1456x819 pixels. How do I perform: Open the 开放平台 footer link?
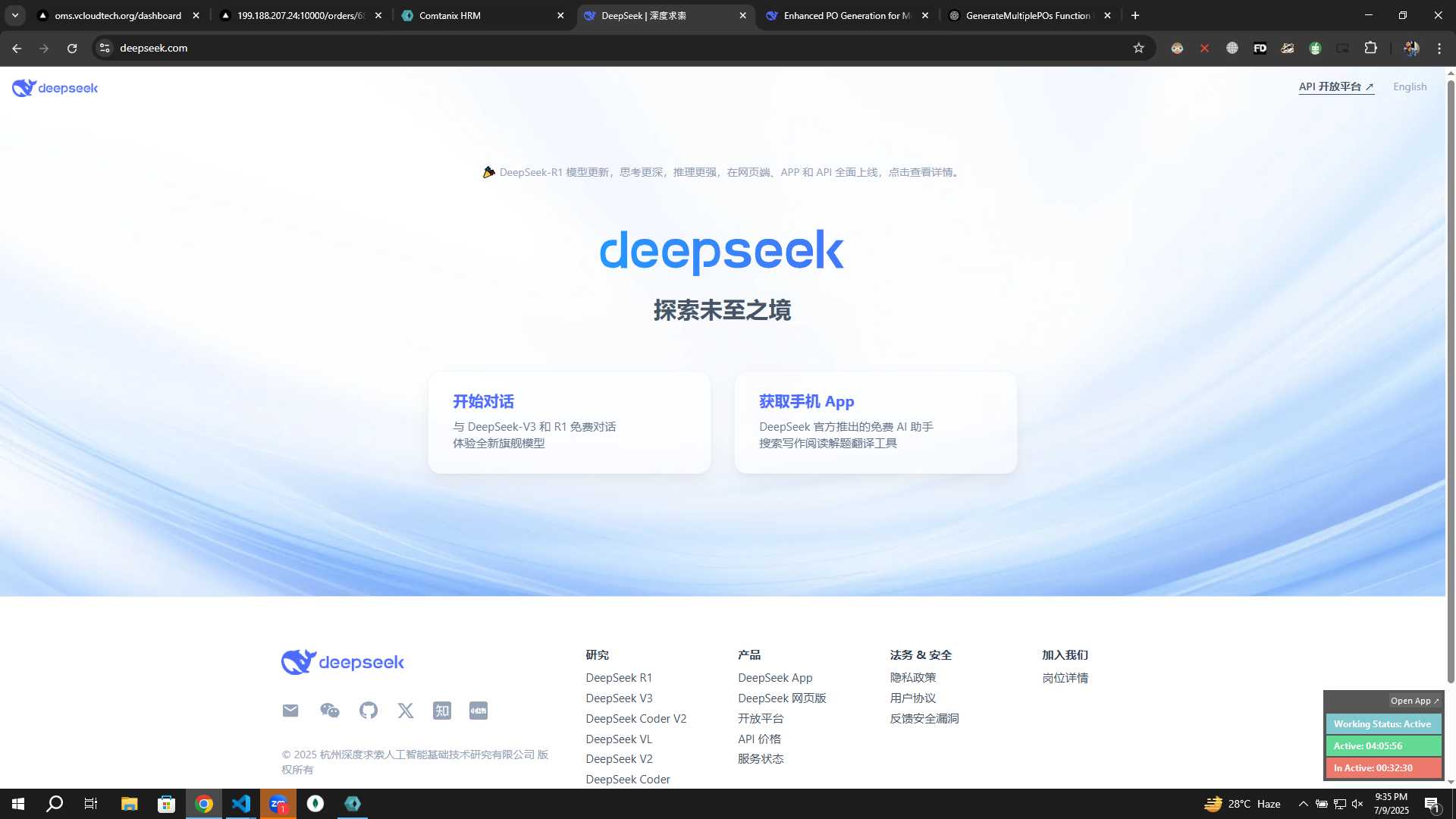pos(761,719)
